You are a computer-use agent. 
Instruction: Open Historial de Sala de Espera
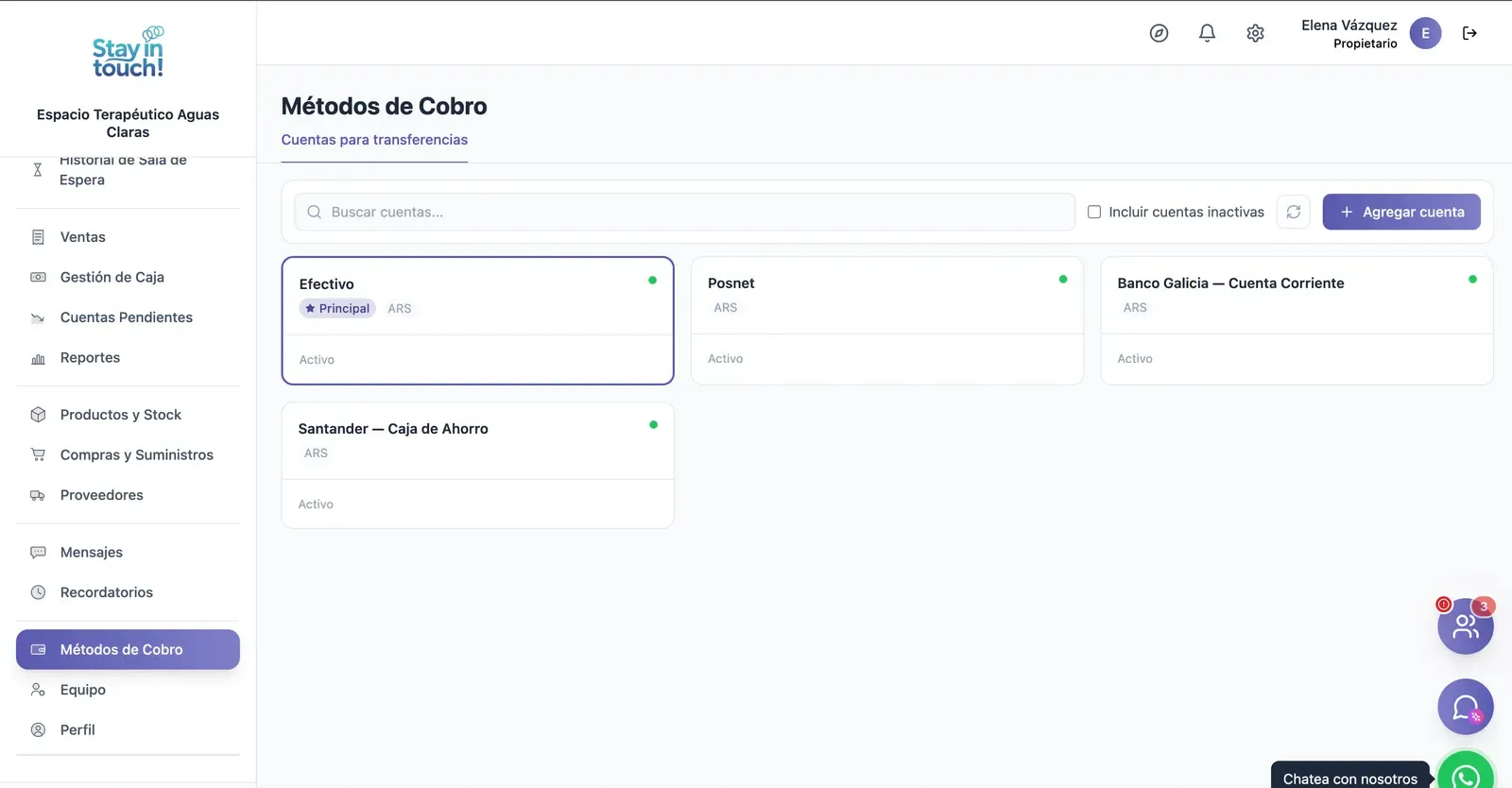pyautogui.click(x=128, y=171)
